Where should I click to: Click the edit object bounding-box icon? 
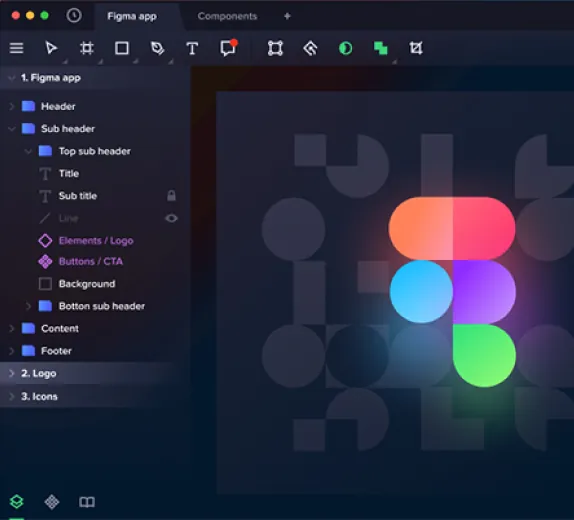point(275,48)
